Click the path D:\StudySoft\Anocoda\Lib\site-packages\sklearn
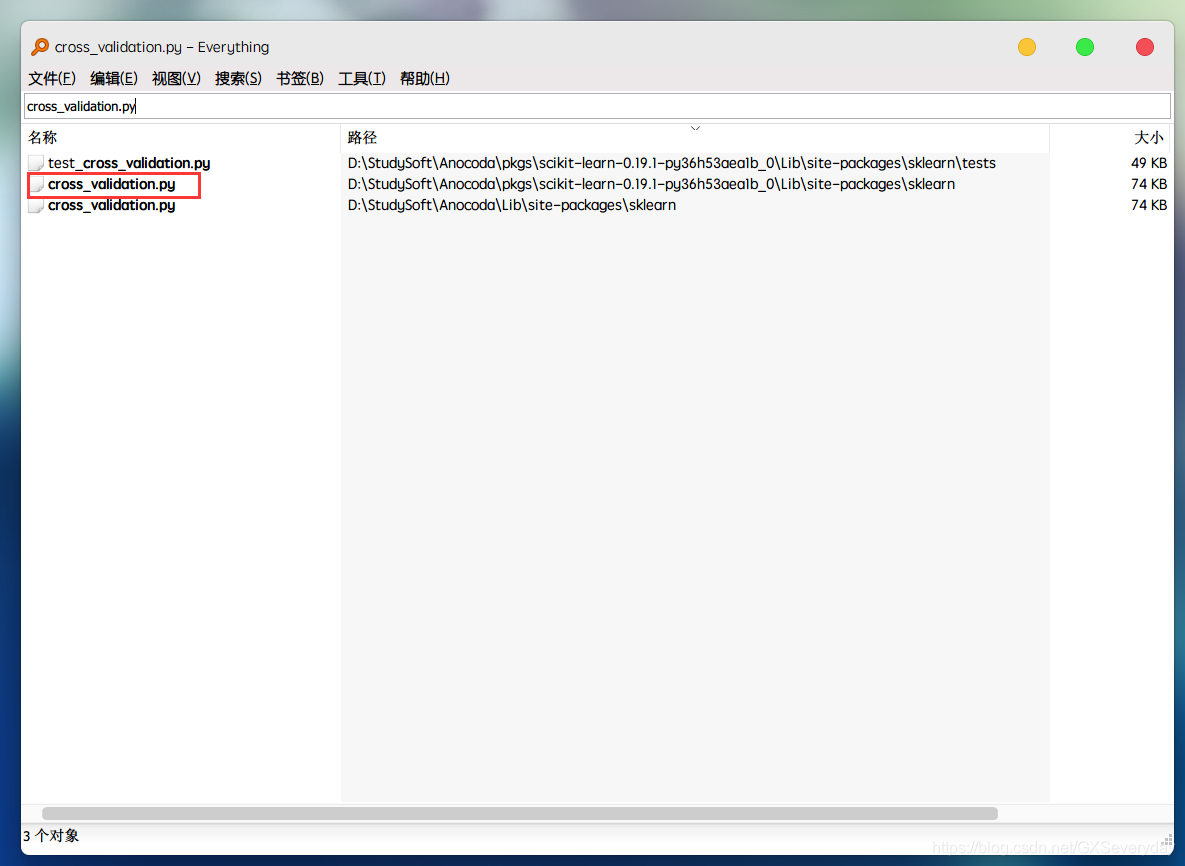The image size is (1185, 866). point(512,206)
